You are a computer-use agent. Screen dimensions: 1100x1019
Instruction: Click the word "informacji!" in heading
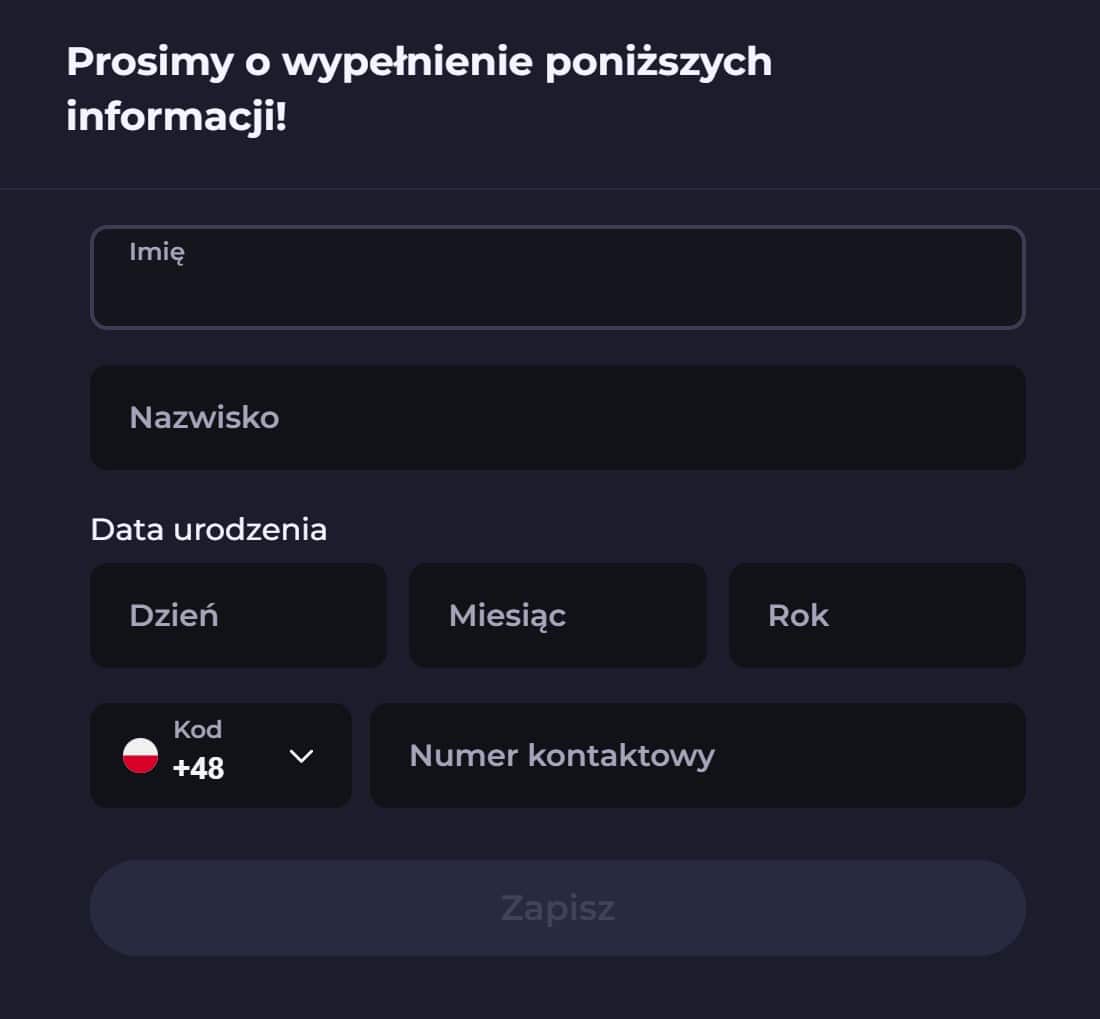tap(176, 116)
